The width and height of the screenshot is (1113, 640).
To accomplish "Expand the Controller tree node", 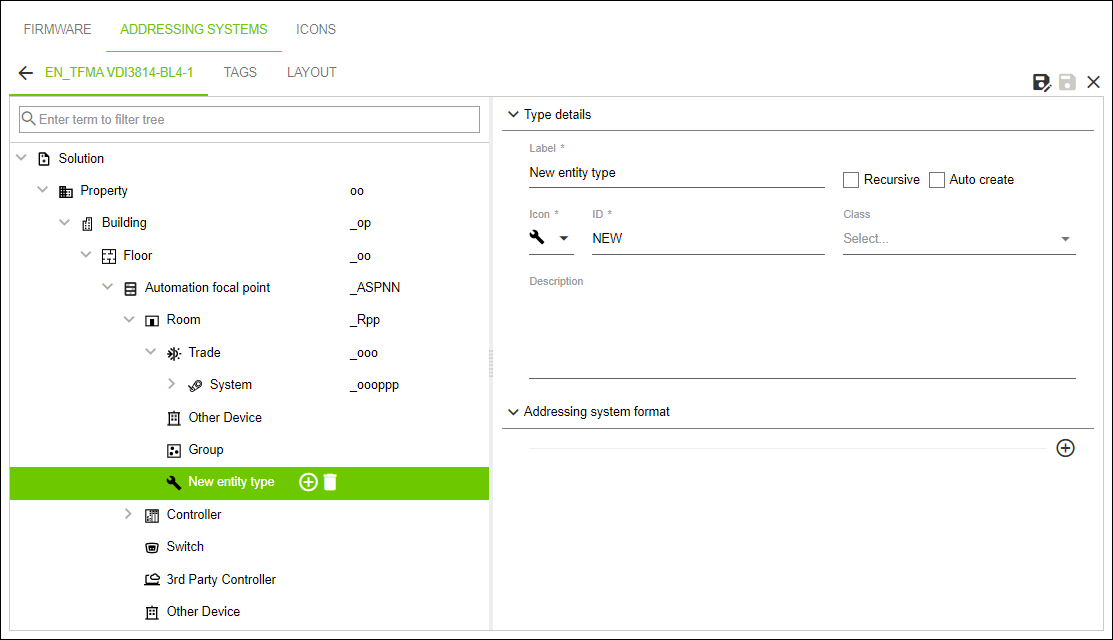I will [128, 514].
